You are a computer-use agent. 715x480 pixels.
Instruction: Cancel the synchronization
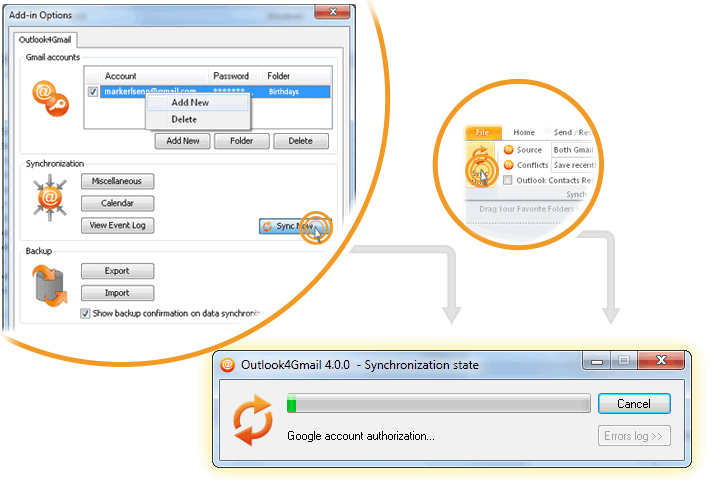pos(634,404)
